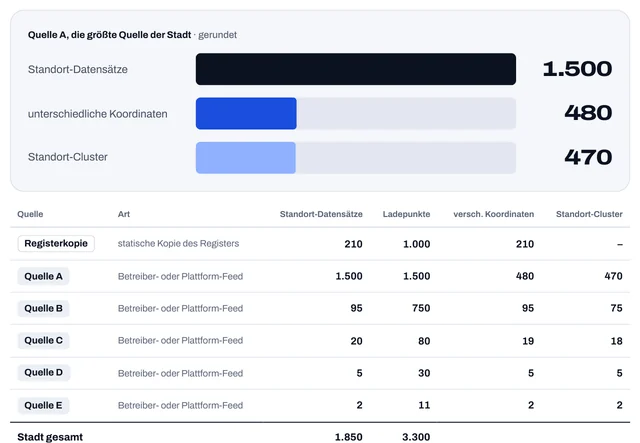
Task: Click Quelle A's Standort-Cluster value 470
Action: click(x=613, y=276)
